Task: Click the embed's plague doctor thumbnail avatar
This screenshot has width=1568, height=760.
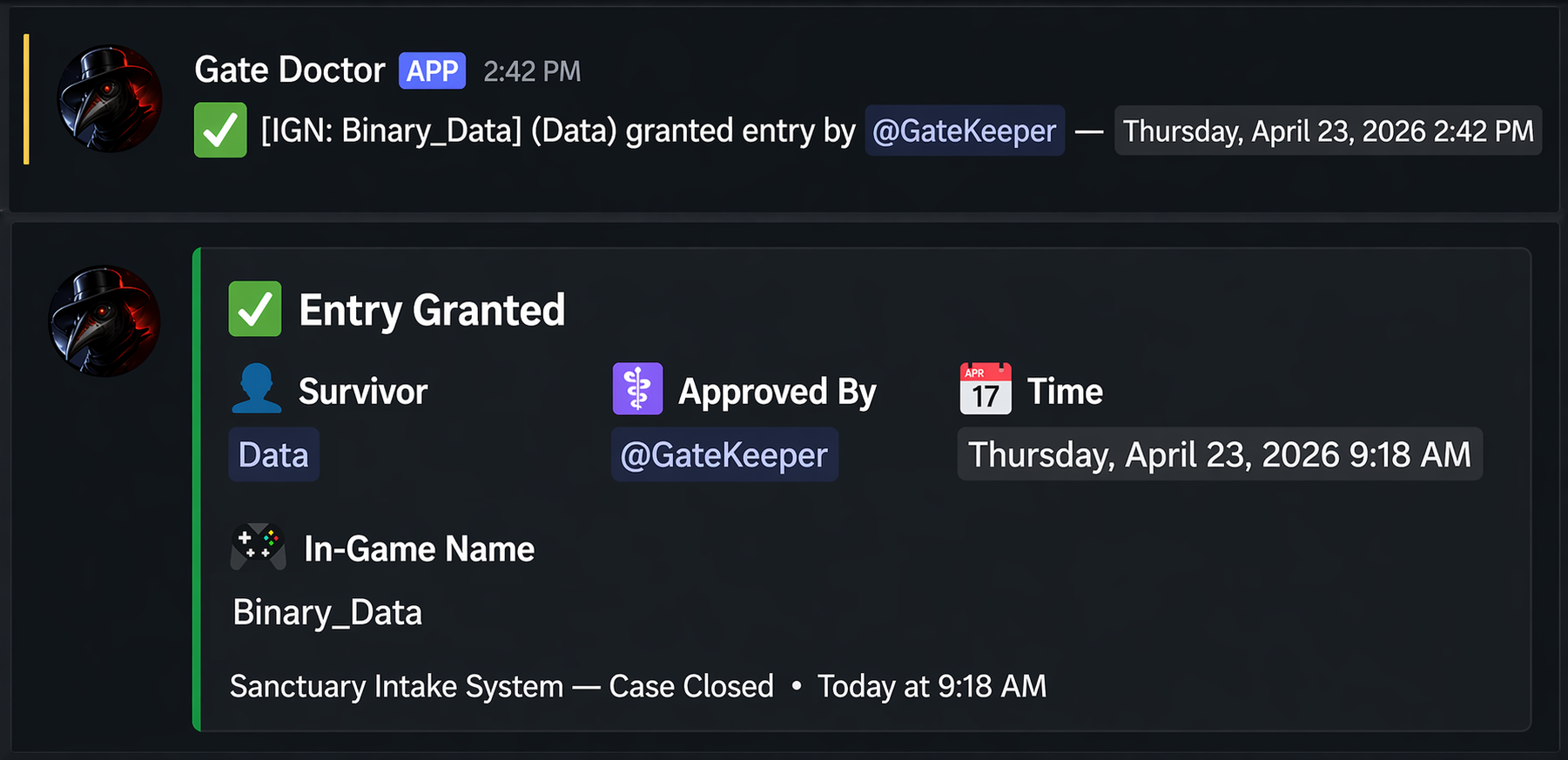Action: tap(103, 321)
